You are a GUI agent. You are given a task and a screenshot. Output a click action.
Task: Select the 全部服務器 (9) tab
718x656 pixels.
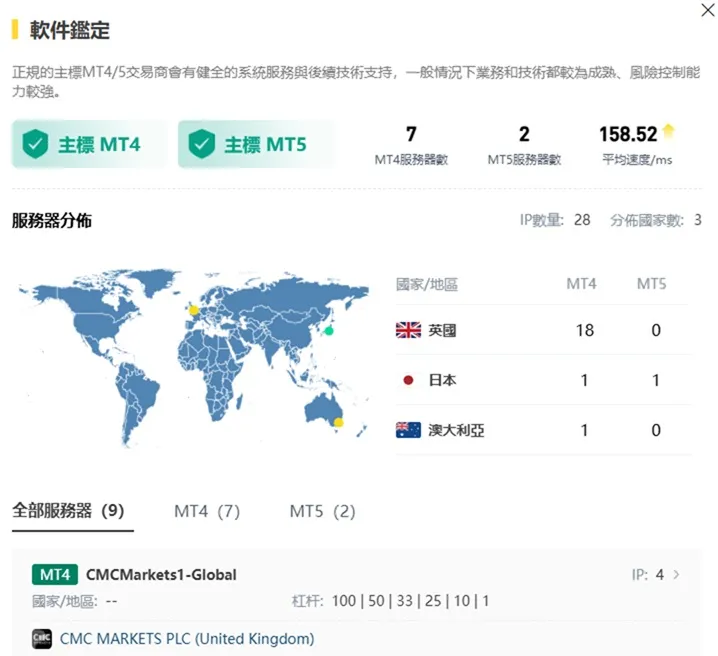click(x=68, y=510)
